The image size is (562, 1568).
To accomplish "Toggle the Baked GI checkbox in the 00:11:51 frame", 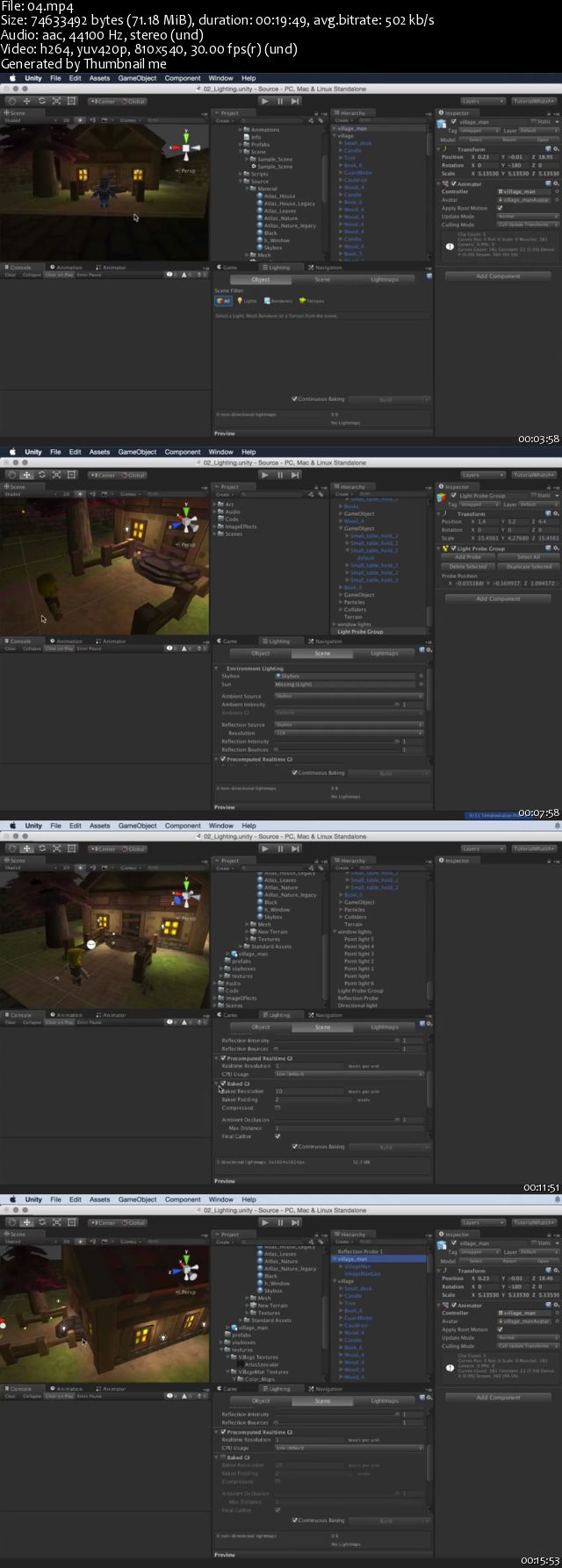I will click(223, 1084).
